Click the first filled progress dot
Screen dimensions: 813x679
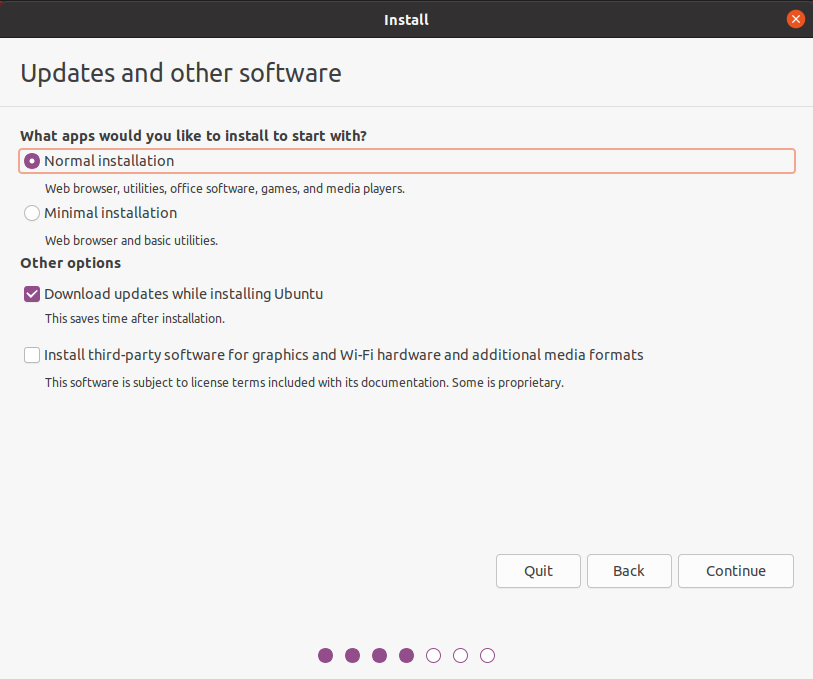pyautogui.click(x=325, y=656)
